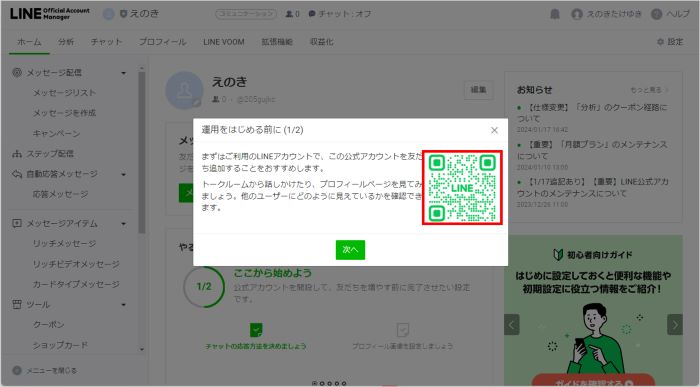Open the LINE VOOM tab
Image resolution: width=700 pixels, height=387 pixels.
[224, 42]
